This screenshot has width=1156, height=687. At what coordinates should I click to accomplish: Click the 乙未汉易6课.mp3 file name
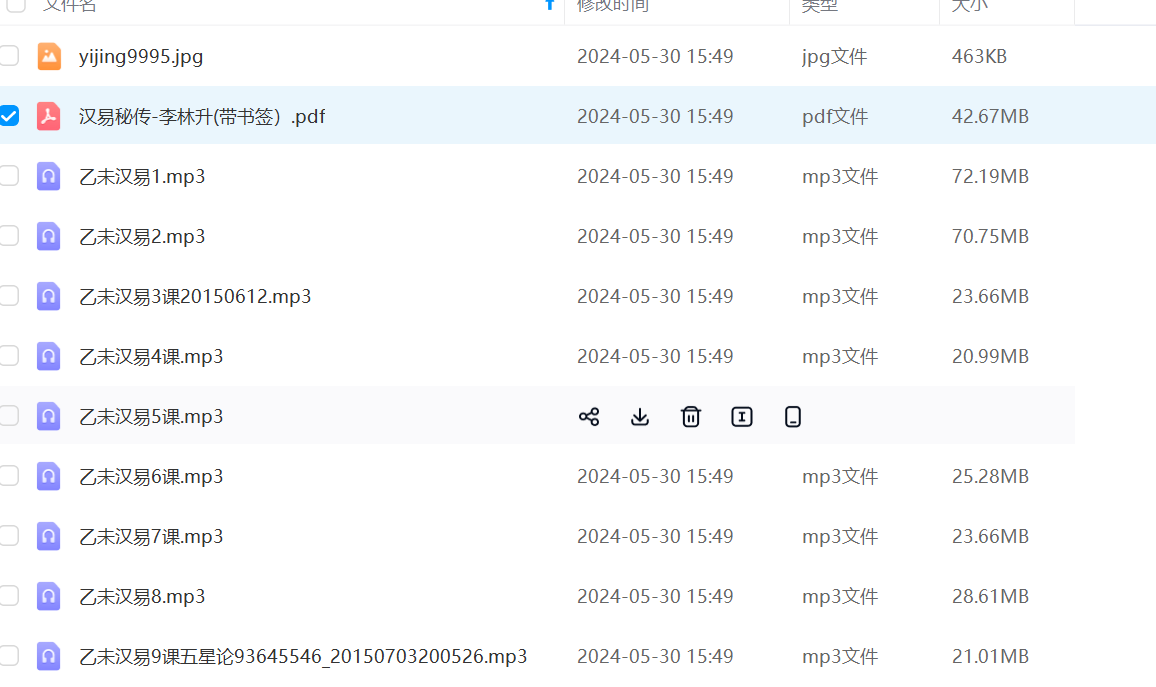(151, 477)
